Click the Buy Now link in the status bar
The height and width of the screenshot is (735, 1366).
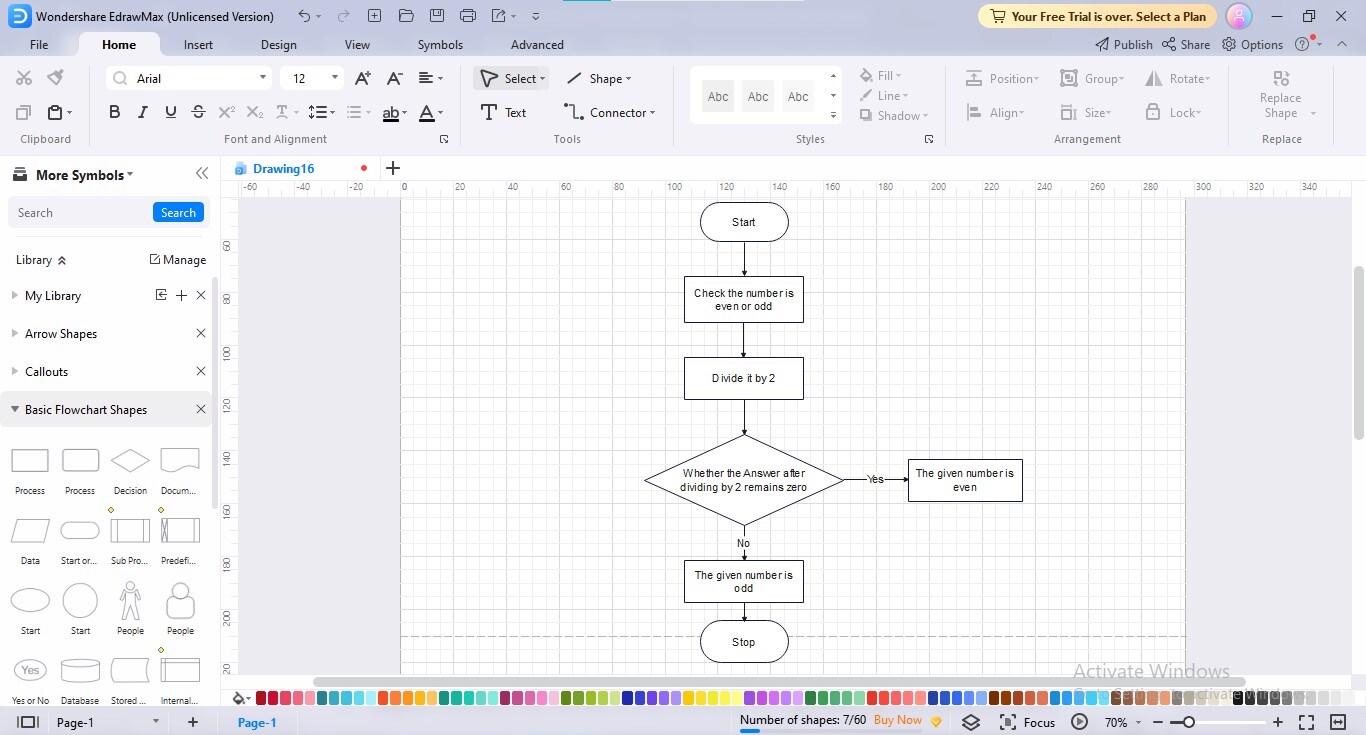click(897, 720)
